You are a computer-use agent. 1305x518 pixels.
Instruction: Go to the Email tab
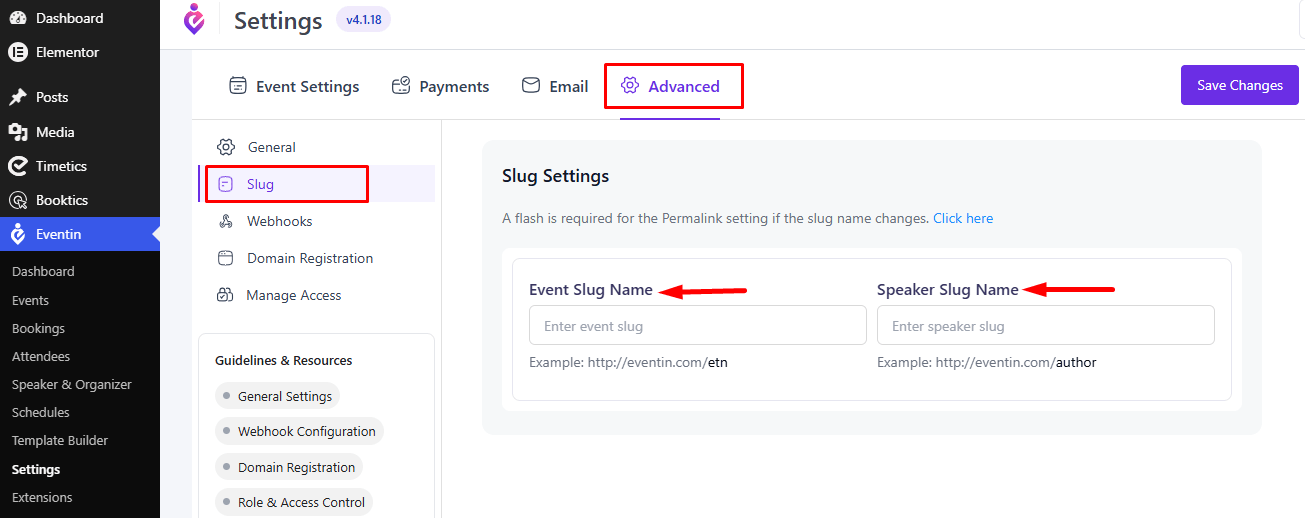[555, 86]
